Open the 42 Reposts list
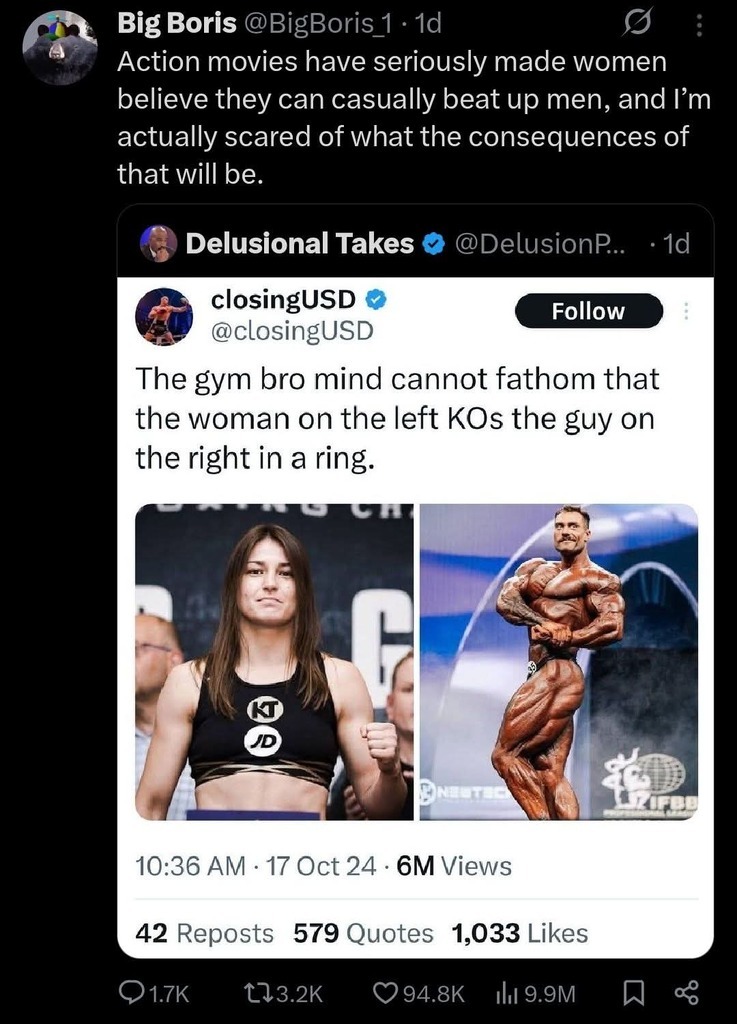 pyautogui.click(x=204, y=933)
